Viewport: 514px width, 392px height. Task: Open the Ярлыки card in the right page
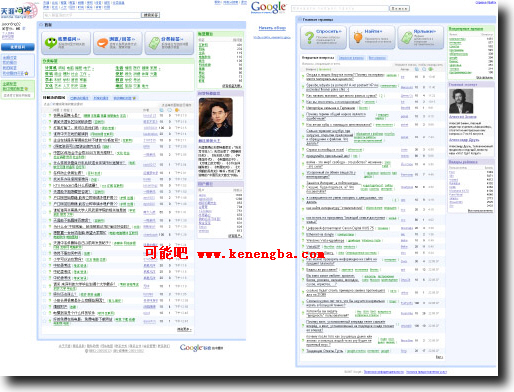[x=421, y=38]
